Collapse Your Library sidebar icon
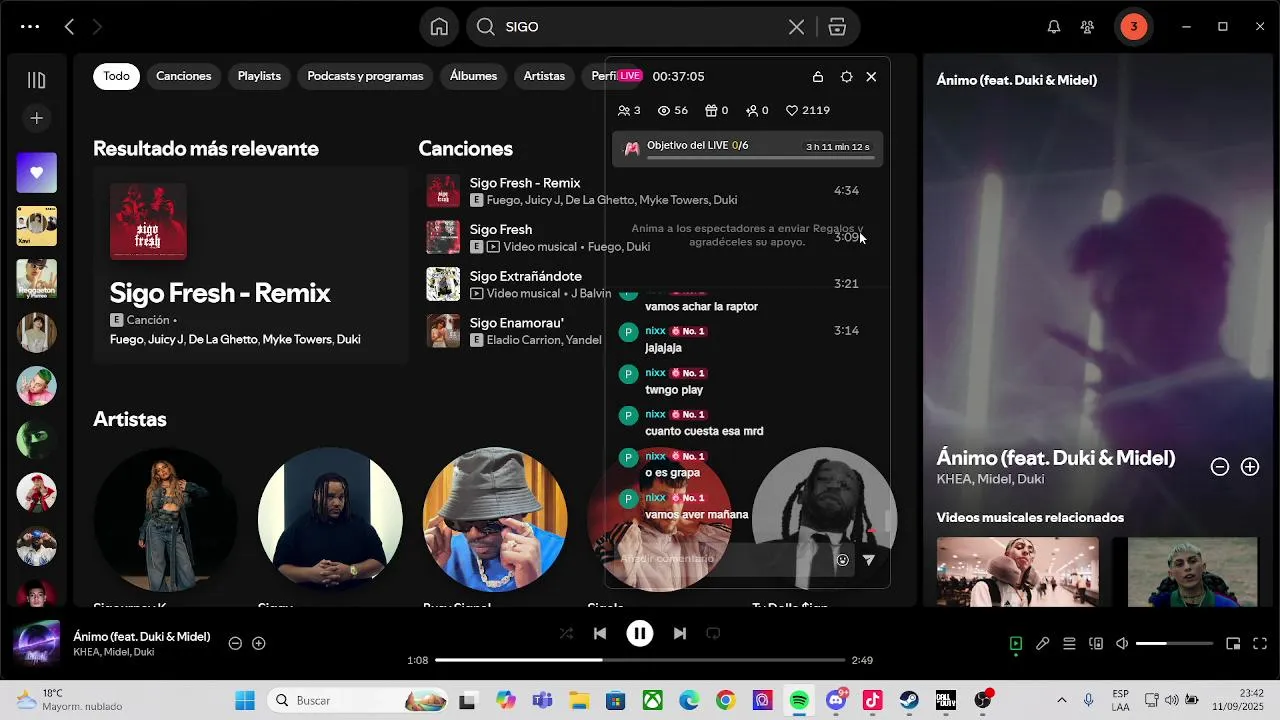Image resolution: width=1280 pixels, height=720 pixels. [36, 80]
